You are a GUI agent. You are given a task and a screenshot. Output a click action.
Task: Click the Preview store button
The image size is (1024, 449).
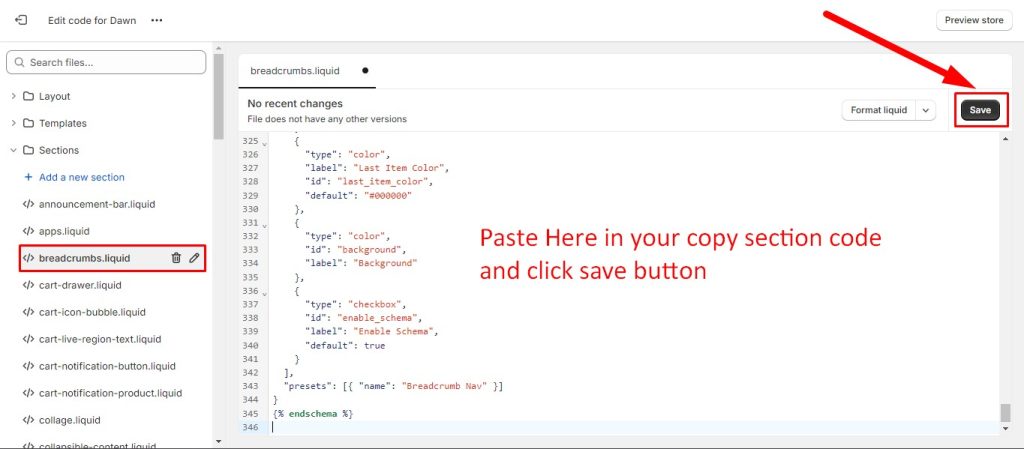974,20
